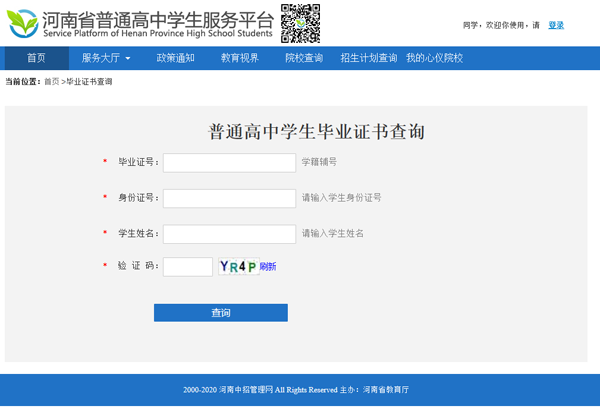Click the 学生姓名 field label
This screenshot has height=412, width=600.
(138, 233)
